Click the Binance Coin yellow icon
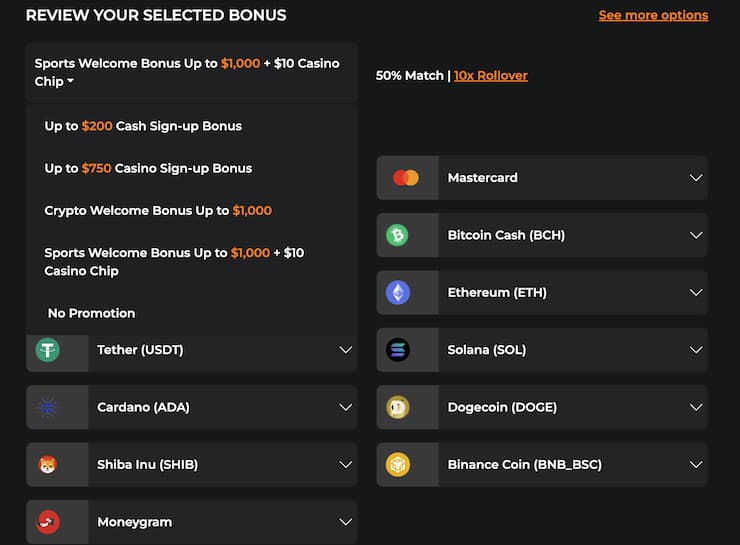The width and height of the screenshot is (740, 545). [397, 465]
